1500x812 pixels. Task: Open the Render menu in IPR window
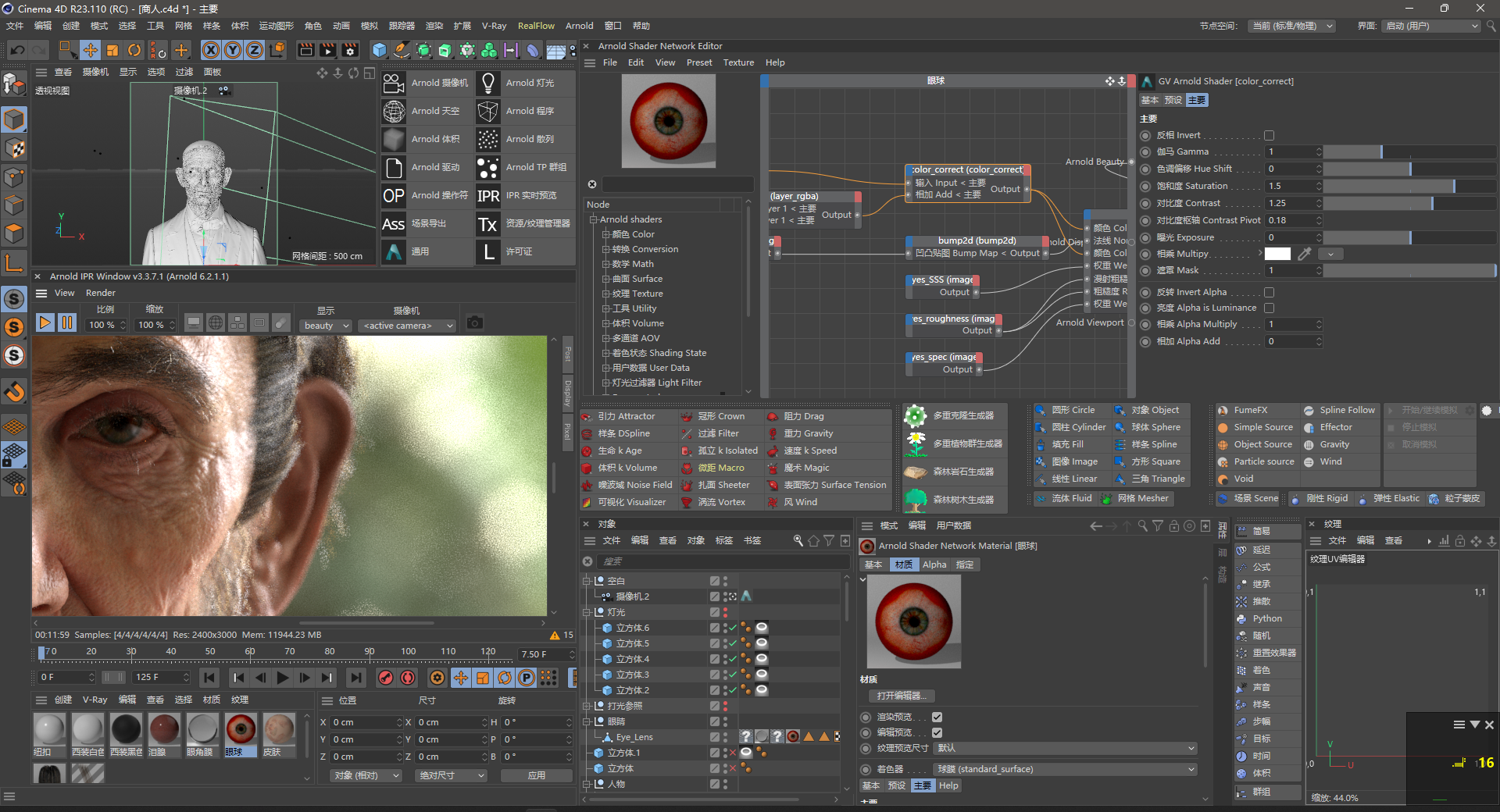coord(100,293)
